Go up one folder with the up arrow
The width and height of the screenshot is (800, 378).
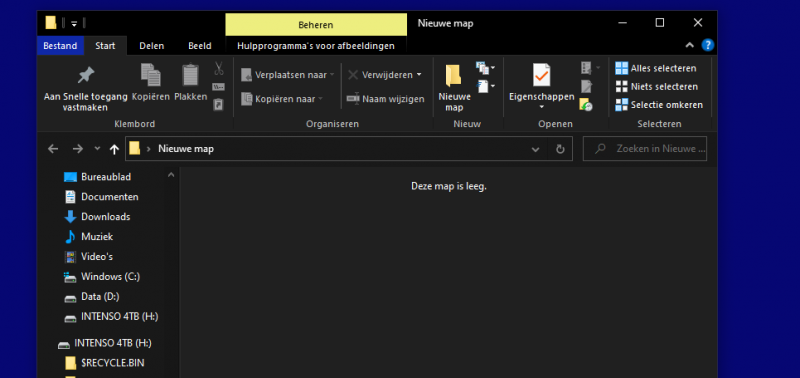114,149
